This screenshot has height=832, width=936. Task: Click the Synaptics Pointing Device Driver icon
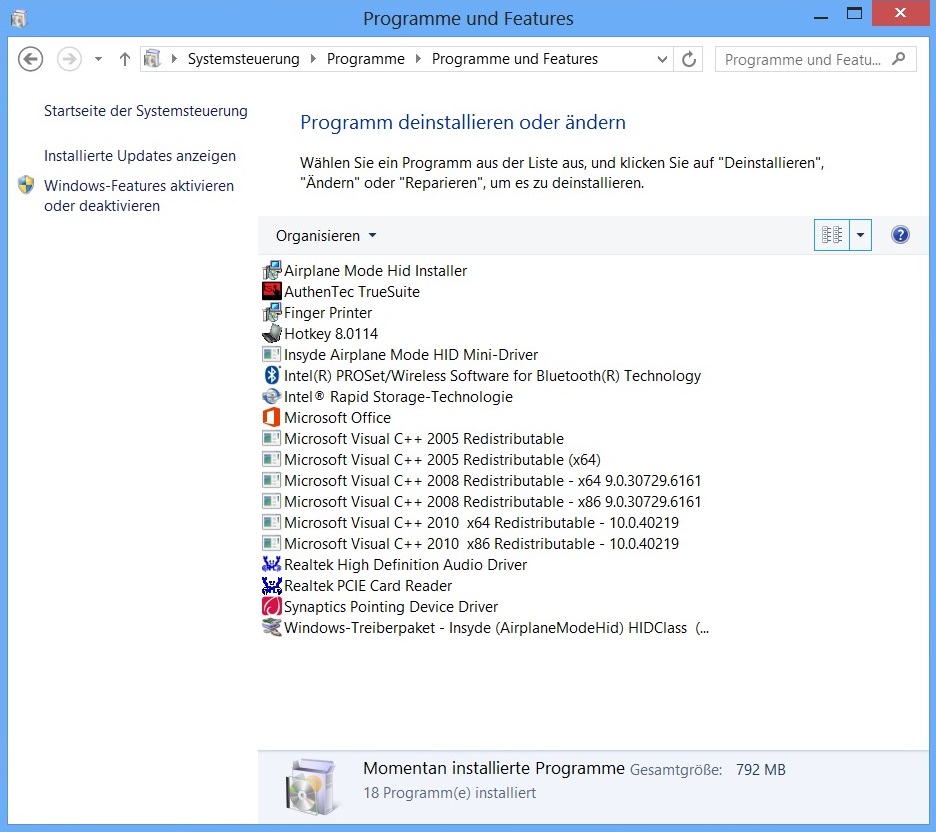[272, 606]
